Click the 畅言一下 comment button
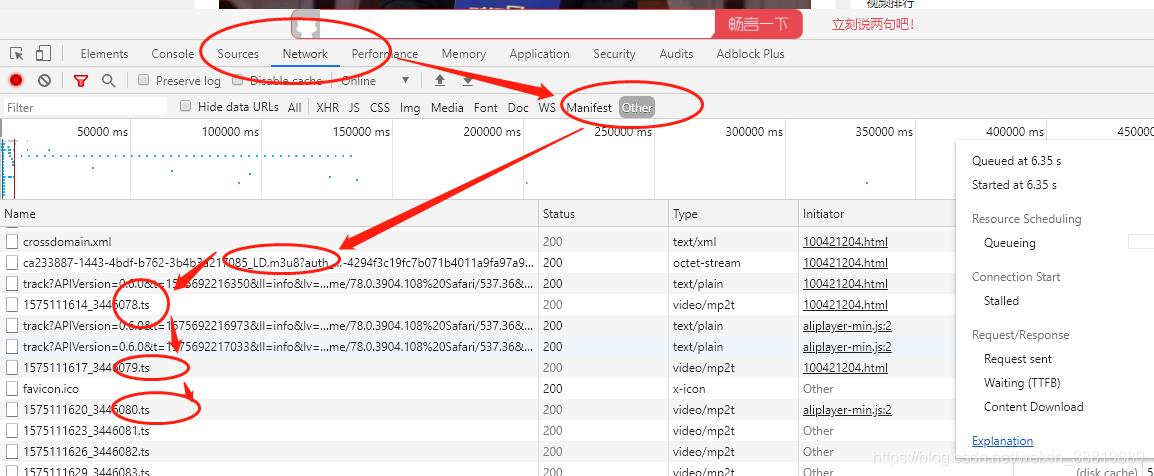Image resolution: width=1154 pixels, height=476 pixels. (758, 24)
